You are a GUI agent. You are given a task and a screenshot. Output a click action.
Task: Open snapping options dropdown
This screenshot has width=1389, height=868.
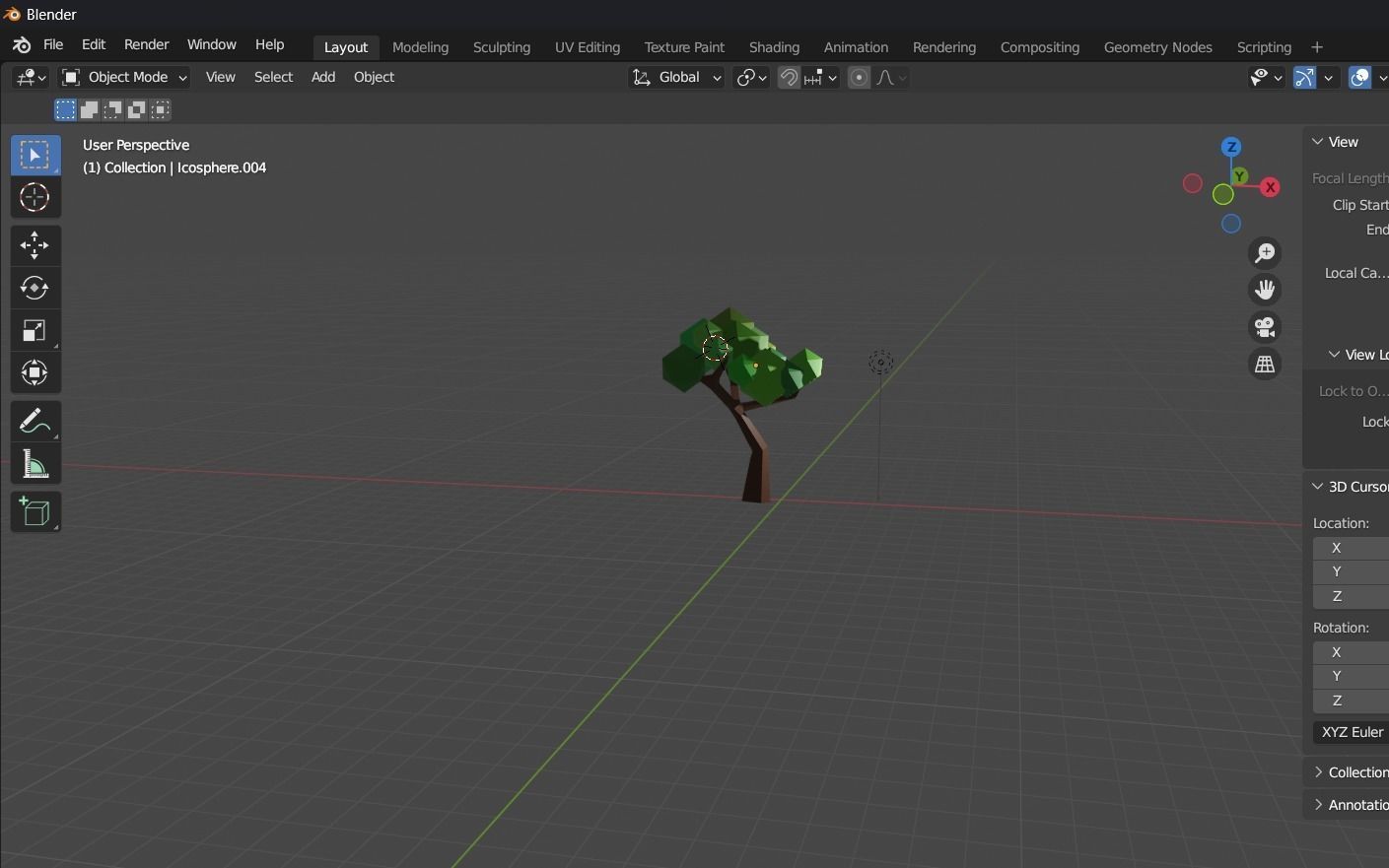click(x=821, y=77)
